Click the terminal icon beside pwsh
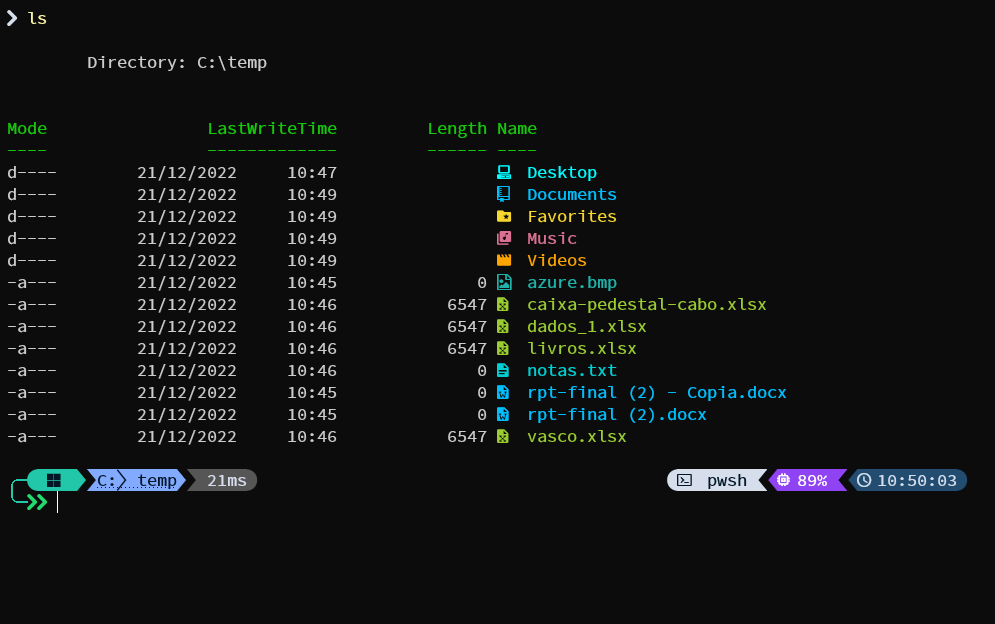Viewport: 995px width, 624px height. (x=685, y=481)
